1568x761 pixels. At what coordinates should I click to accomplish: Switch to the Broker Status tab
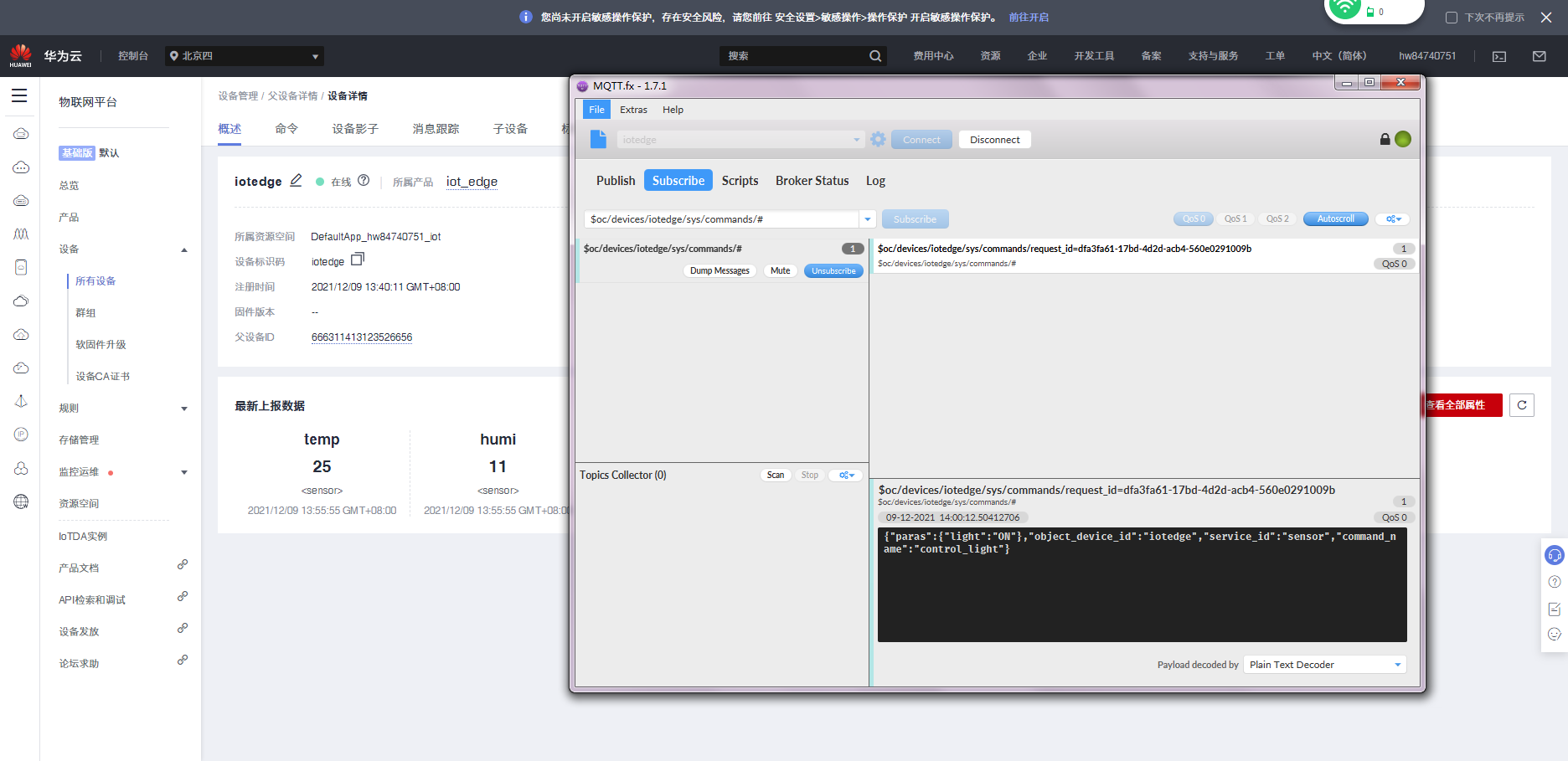[x=812, y=180]
